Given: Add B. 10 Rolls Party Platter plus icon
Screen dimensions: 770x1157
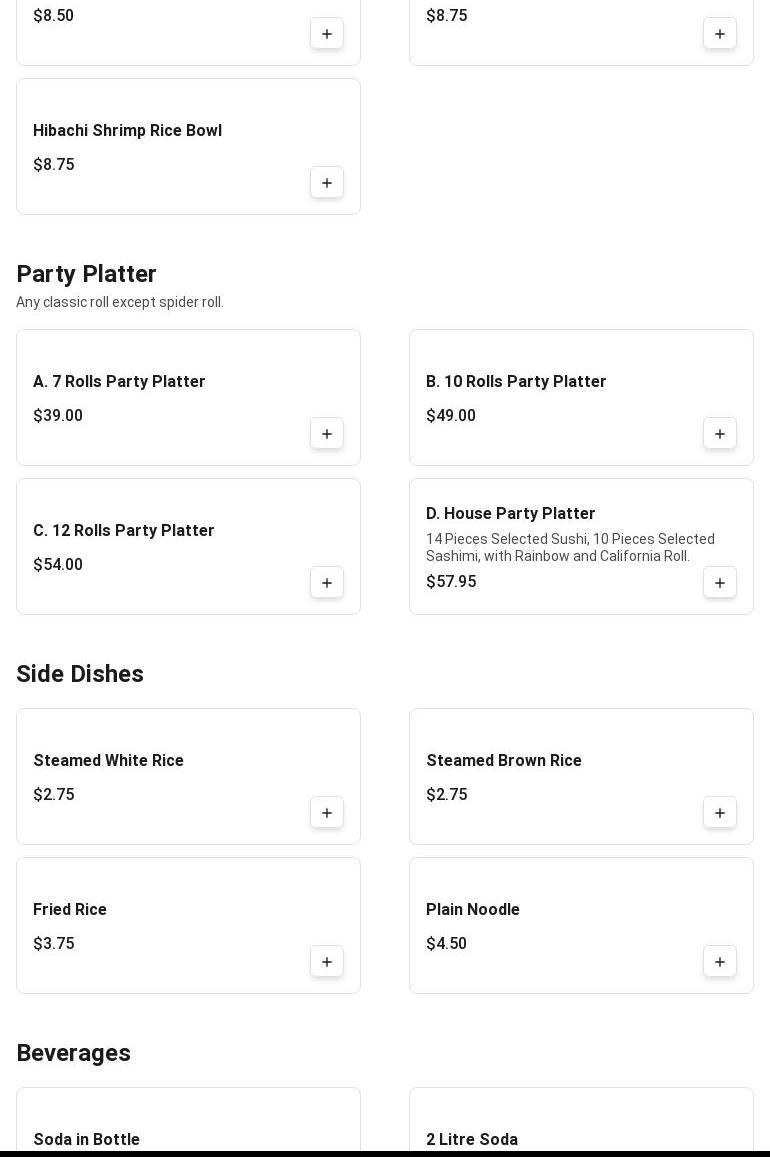Looking at the screenshot, I should pyautogui.click(x=720, y=434).
